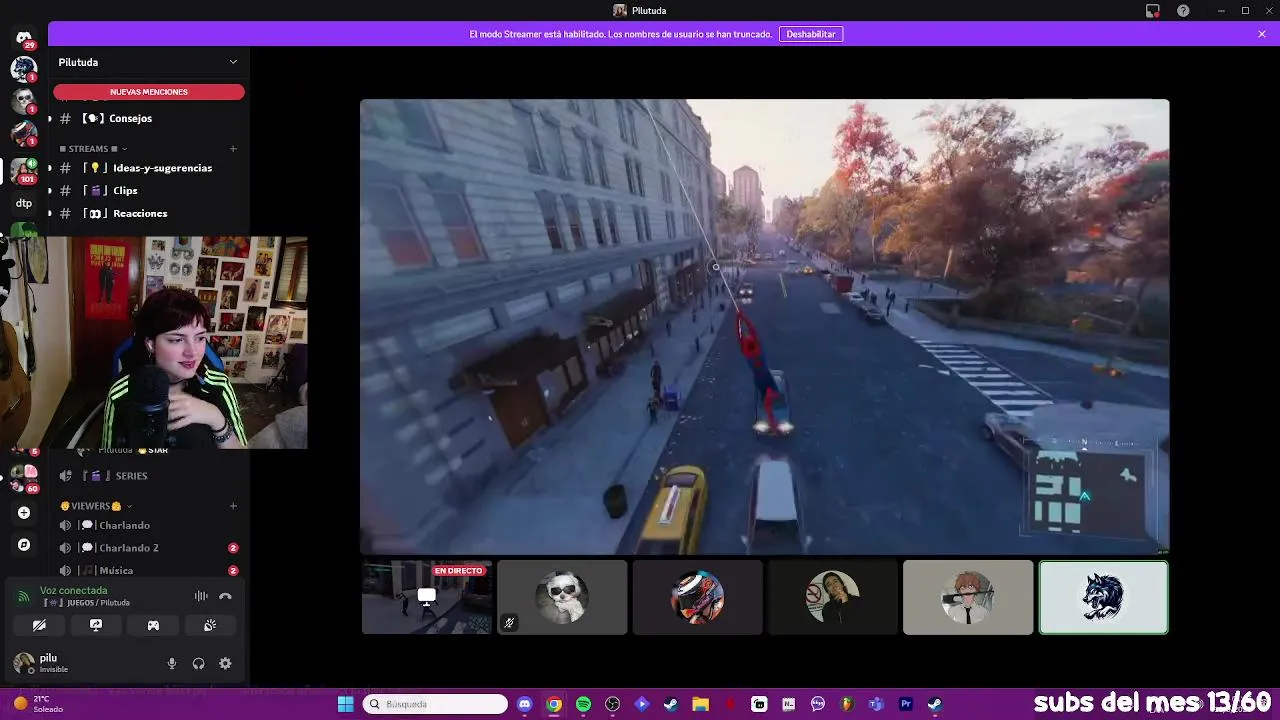The width and height of the screenshot is (1280, 720).
Task: Open Discord direct messages home icon
Action: point(24,39)
